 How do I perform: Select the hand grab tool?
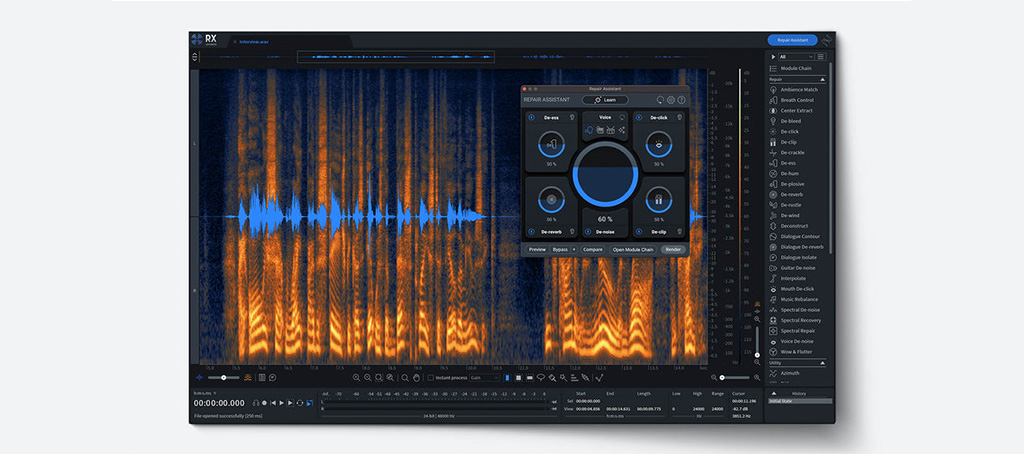click(416, 378)
